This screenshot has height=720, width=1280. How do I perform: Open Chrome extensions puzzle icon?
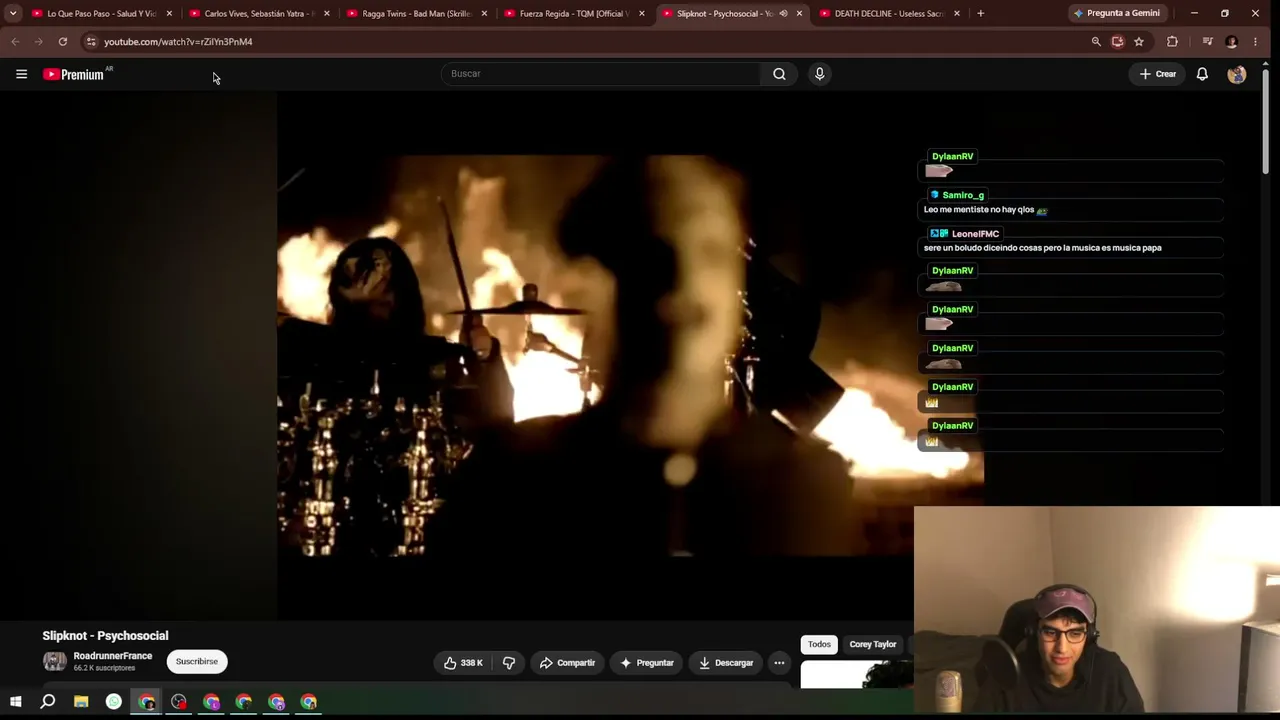[x=1172, y=42]
